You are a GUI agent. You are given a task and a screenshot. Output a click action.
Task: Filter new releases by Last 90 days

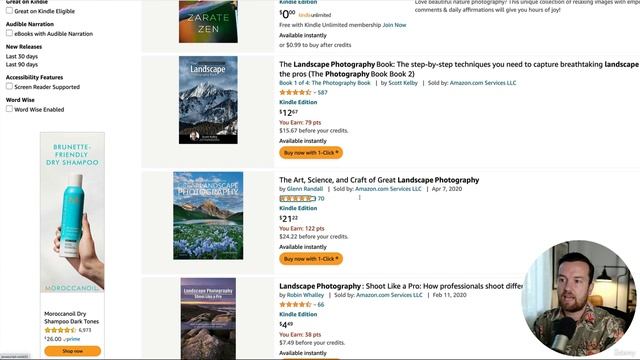pos(22,64)
